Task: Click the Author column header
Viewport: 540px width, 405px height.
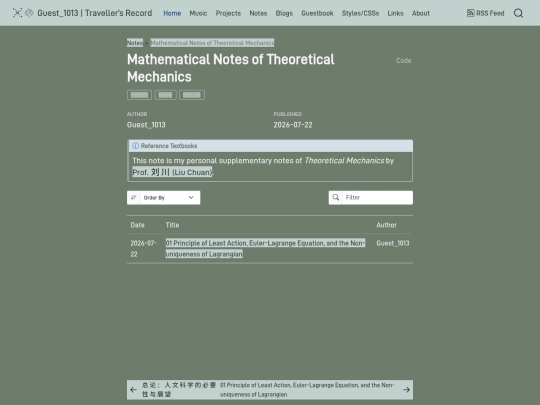Action: [x=386, y=225]
